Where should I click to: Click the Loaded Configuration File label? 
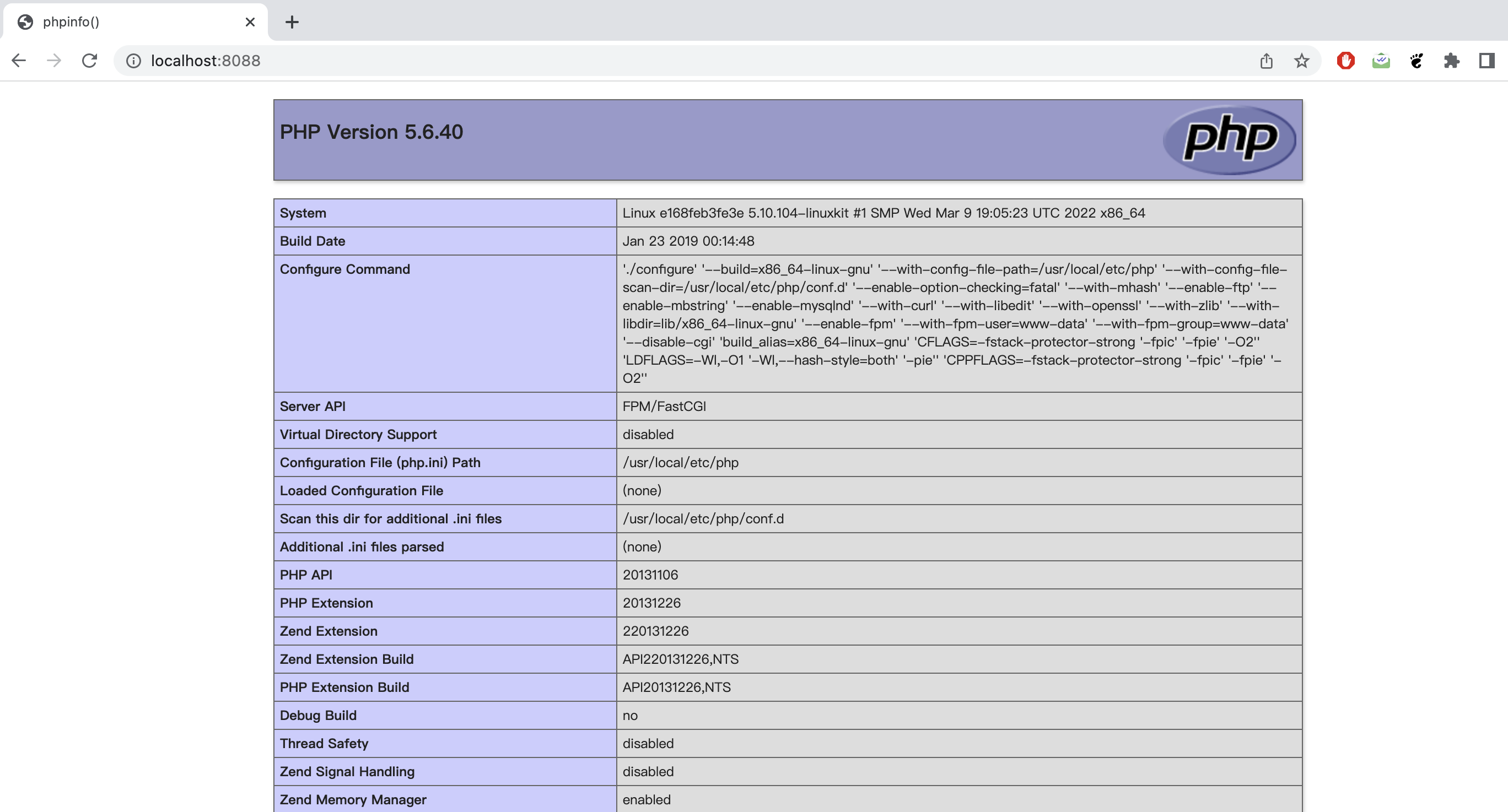pyautogui.click(x=361, y=490)
